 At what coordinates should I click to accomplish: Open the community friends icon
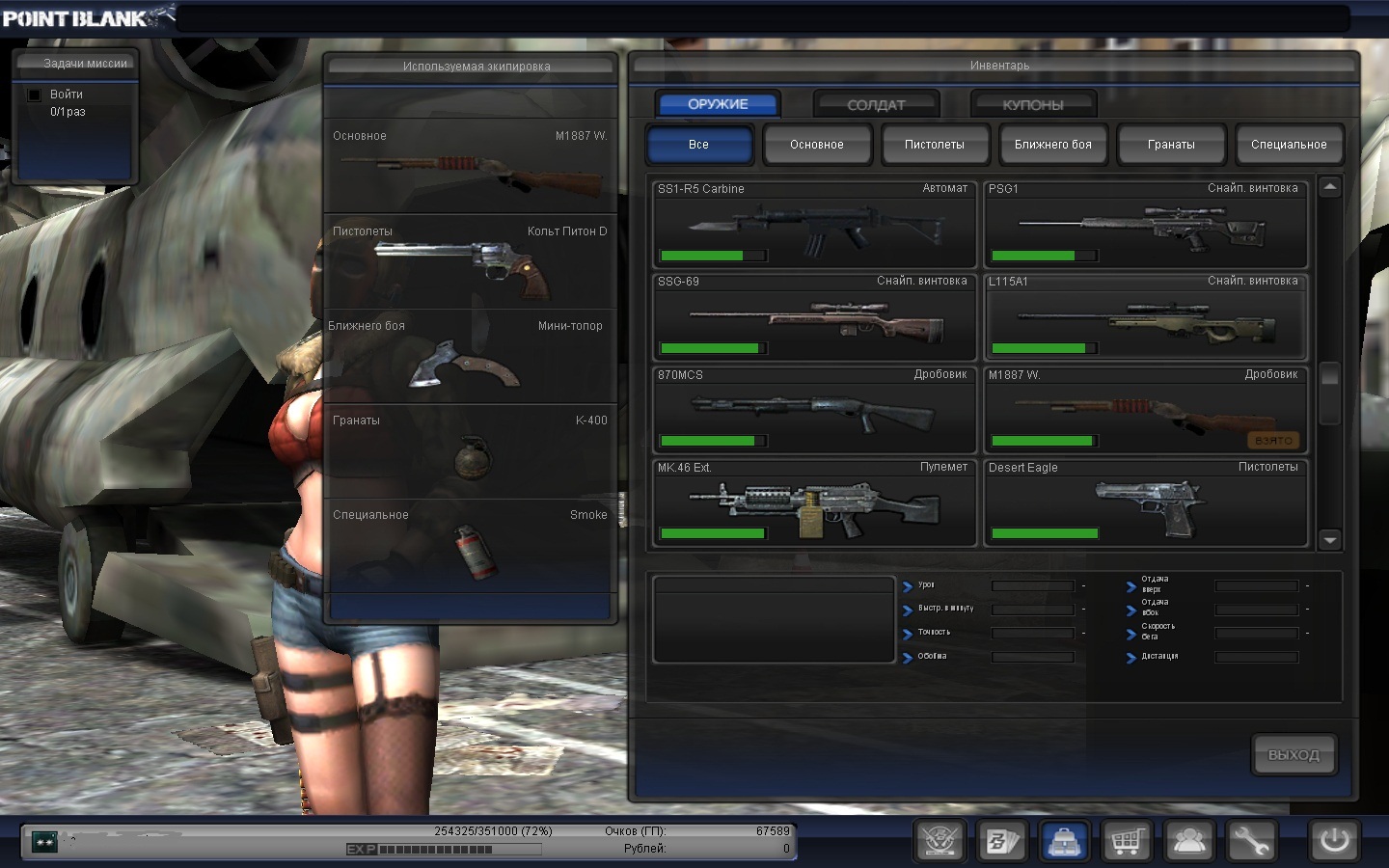coord(1188,842)
